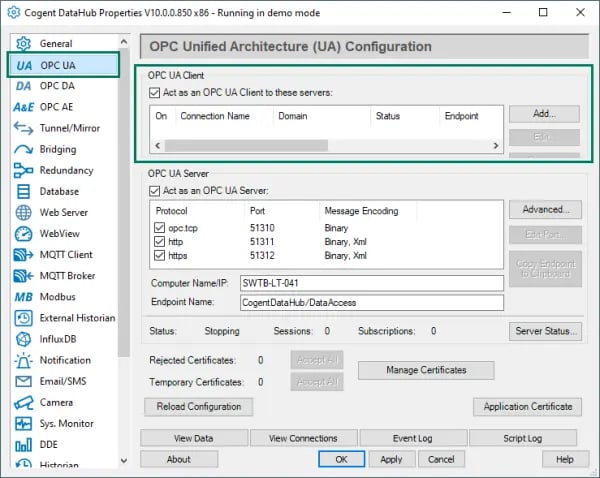
Task: Select the MQTT Broker icon
Action: pos(23,276)
